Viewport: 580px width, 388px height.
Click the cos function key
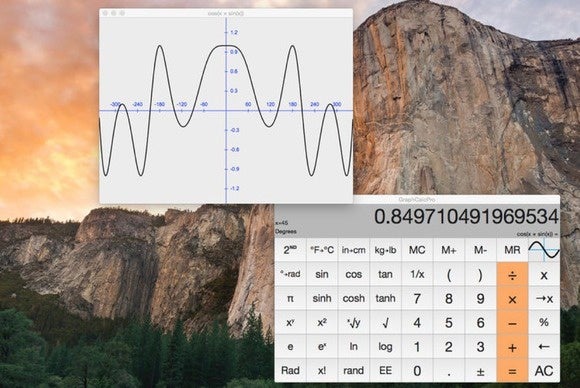click(x=354, y=274)
